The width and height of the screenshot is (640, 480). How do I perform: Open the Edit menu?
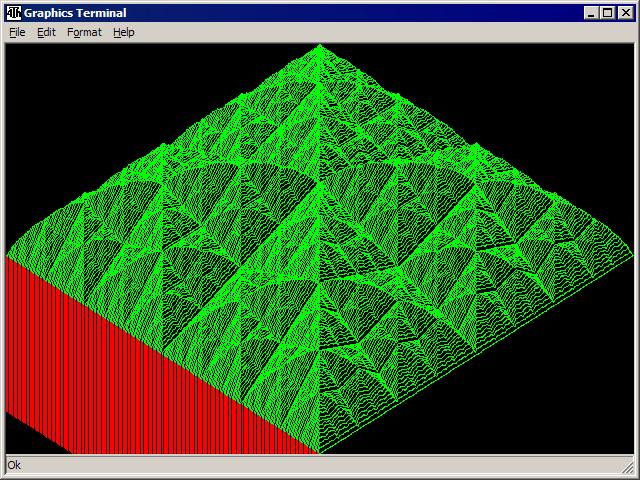click(x=46, y=32)
